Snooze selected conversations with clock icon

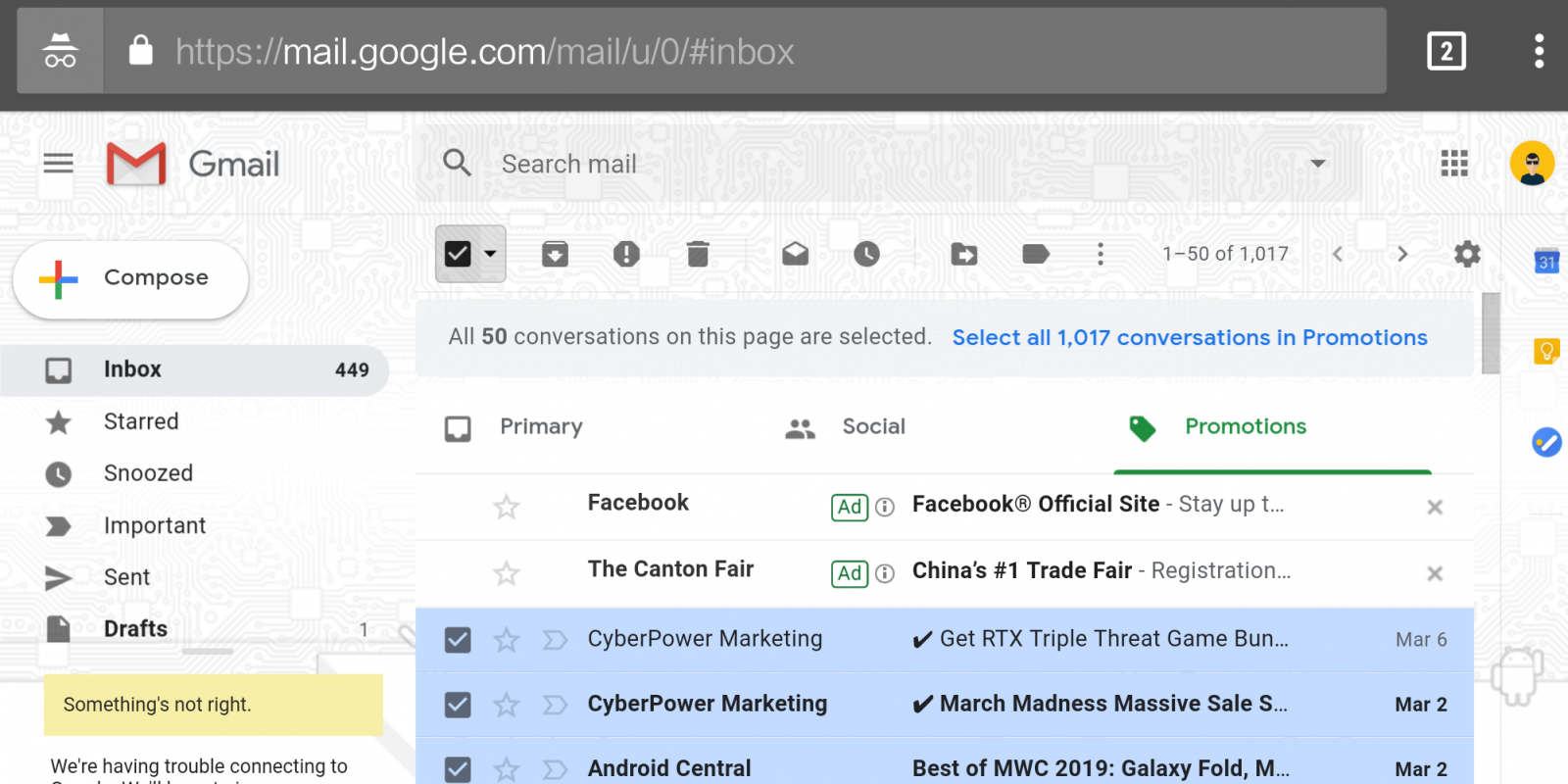tap(866, 255)
